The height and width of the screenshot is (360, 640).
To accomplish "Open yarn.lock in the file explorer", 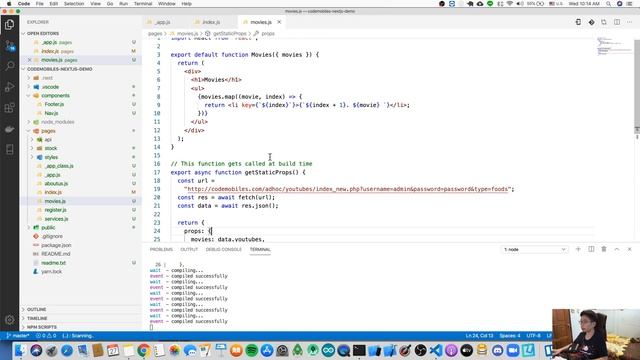I will click(x=51, y=271).
